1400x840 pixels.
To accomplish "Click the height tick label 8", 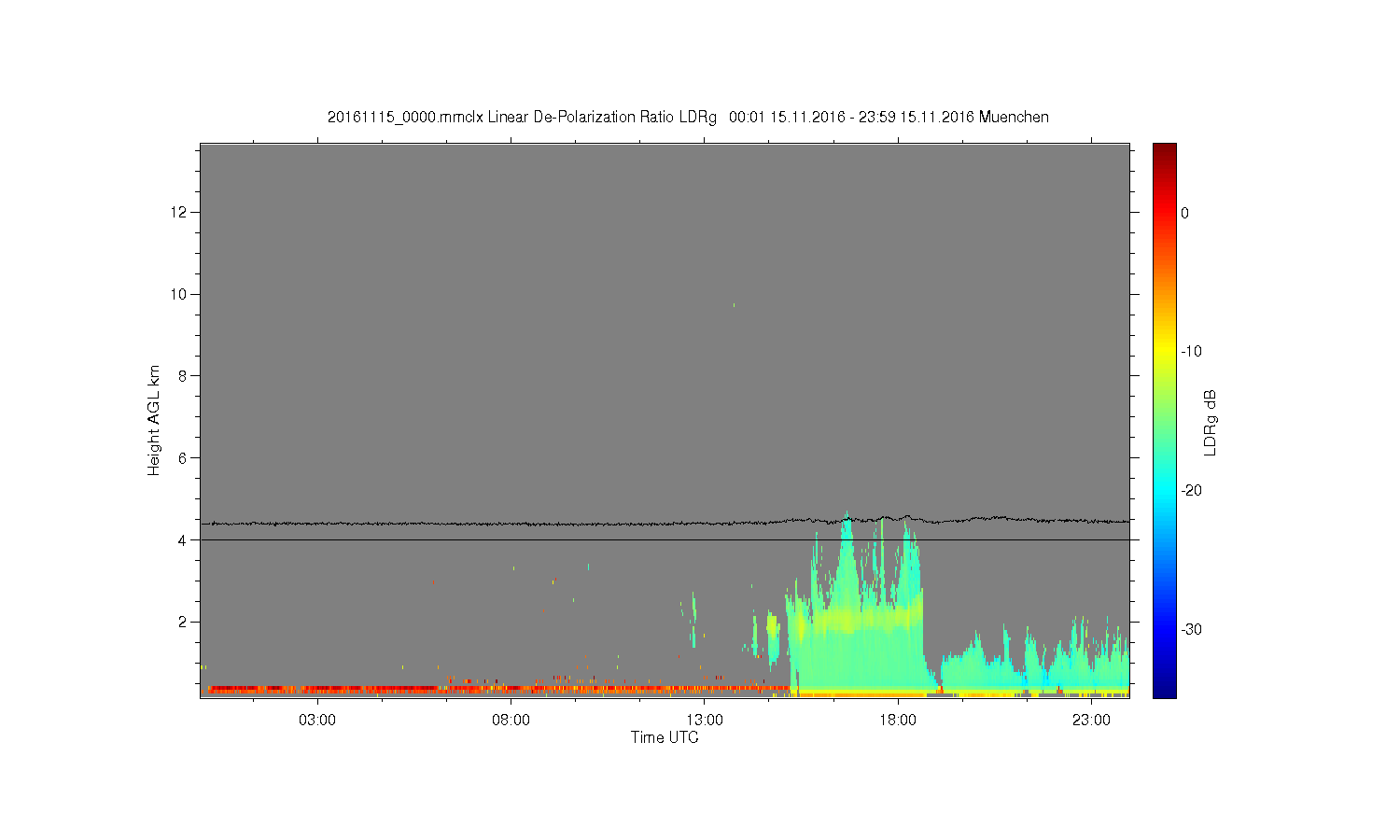I will [x=184, y=376].
